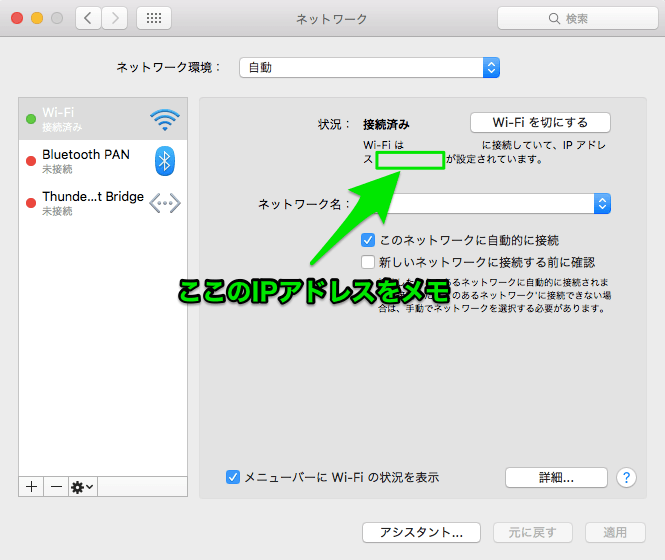Viewport: 665px width, 560px height.
Task: Toggle auto-join this network checkbox
Action: pos(368,240)
